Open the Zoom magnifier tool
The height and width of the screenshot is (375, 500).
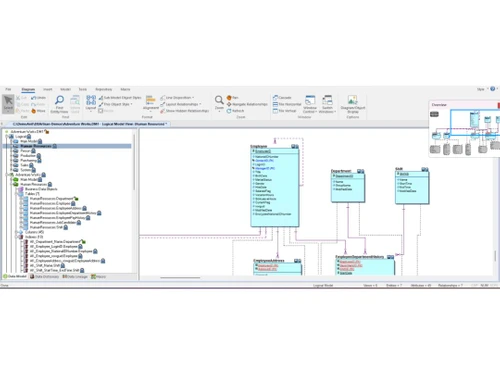pos(219,103)
